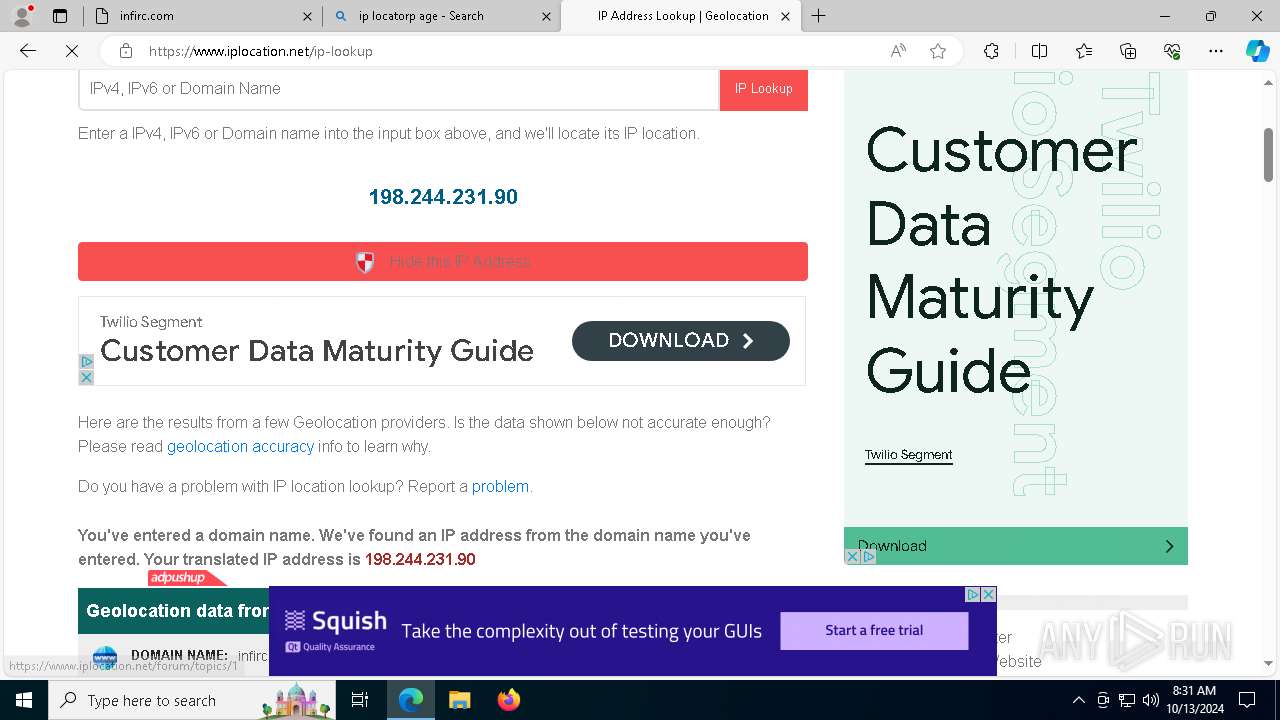This screenshot has width=1280, height=720.
Task: Activate Read aloud in the address bar
Action: [898, 51]
